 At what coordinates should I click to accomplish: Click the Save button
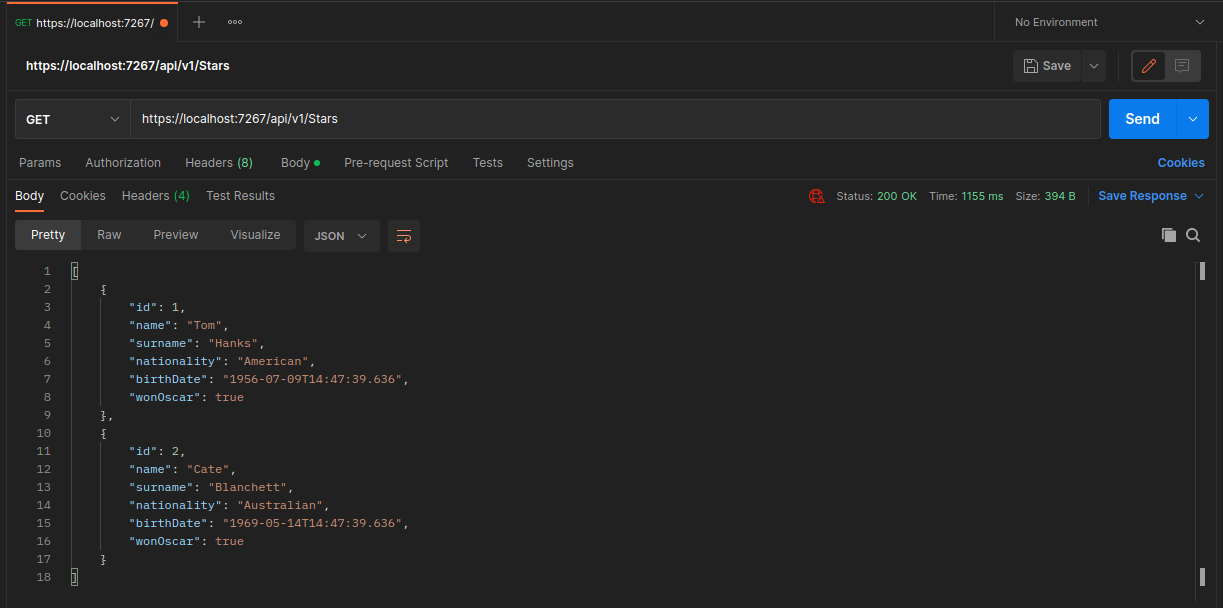1047,66
